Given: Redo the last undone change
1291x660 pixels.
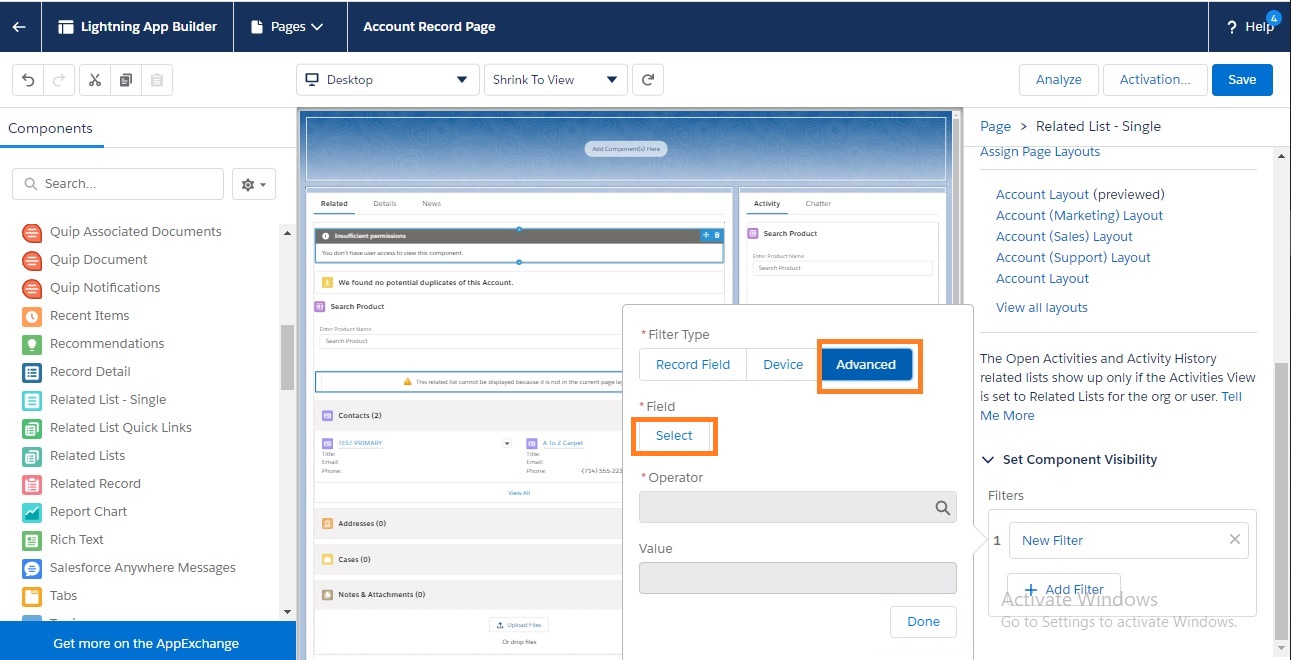Looking at the screenshot, I should point(60,80).
